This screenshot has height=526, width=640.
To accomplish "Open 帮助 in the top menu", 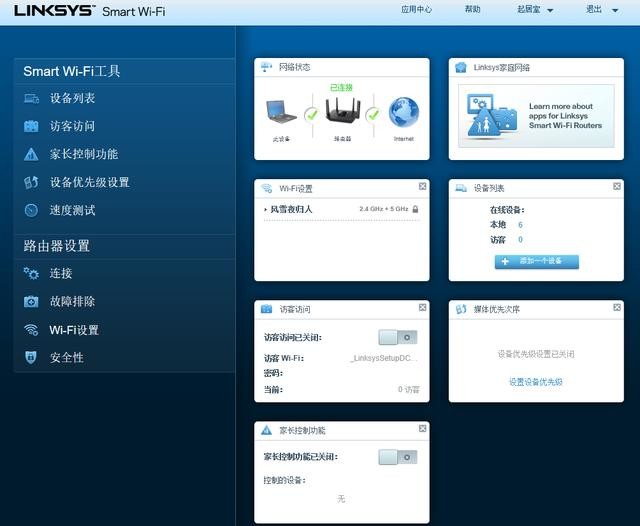I will click(472, 9).
